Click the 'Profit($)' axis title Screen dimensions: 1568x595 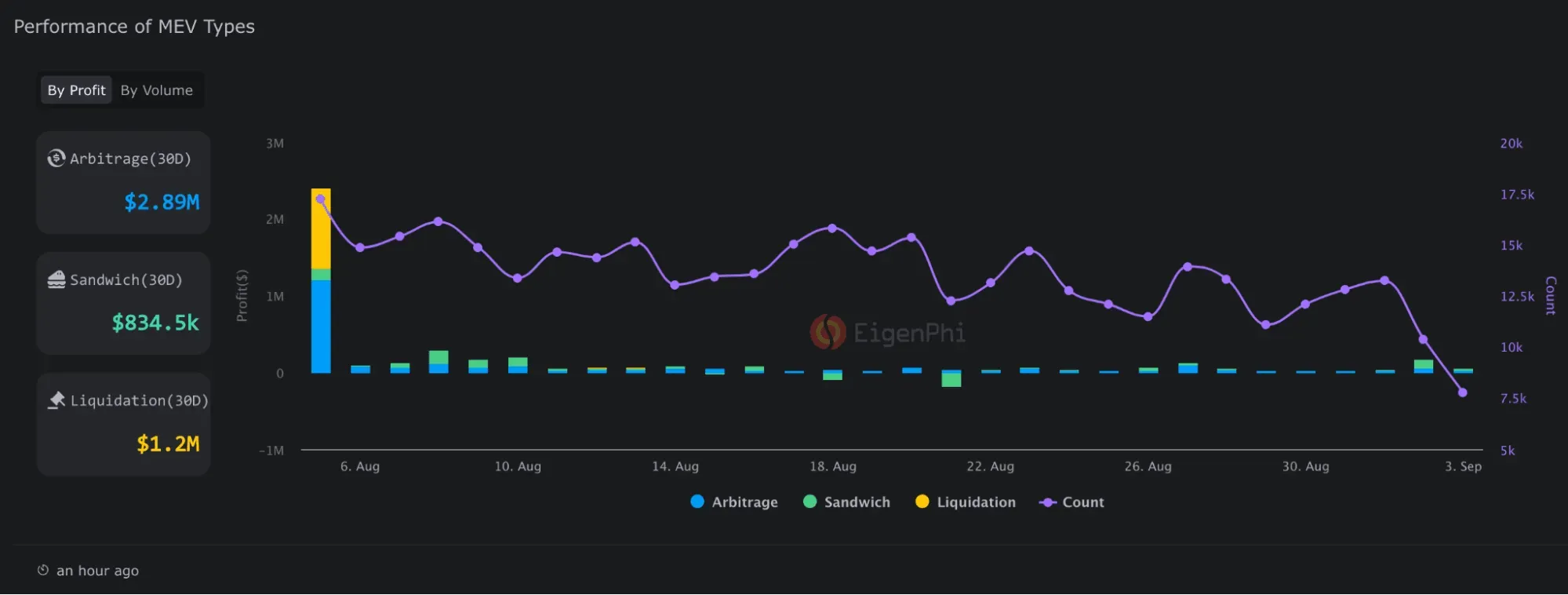pyautogui.click(x=242, y=295)
